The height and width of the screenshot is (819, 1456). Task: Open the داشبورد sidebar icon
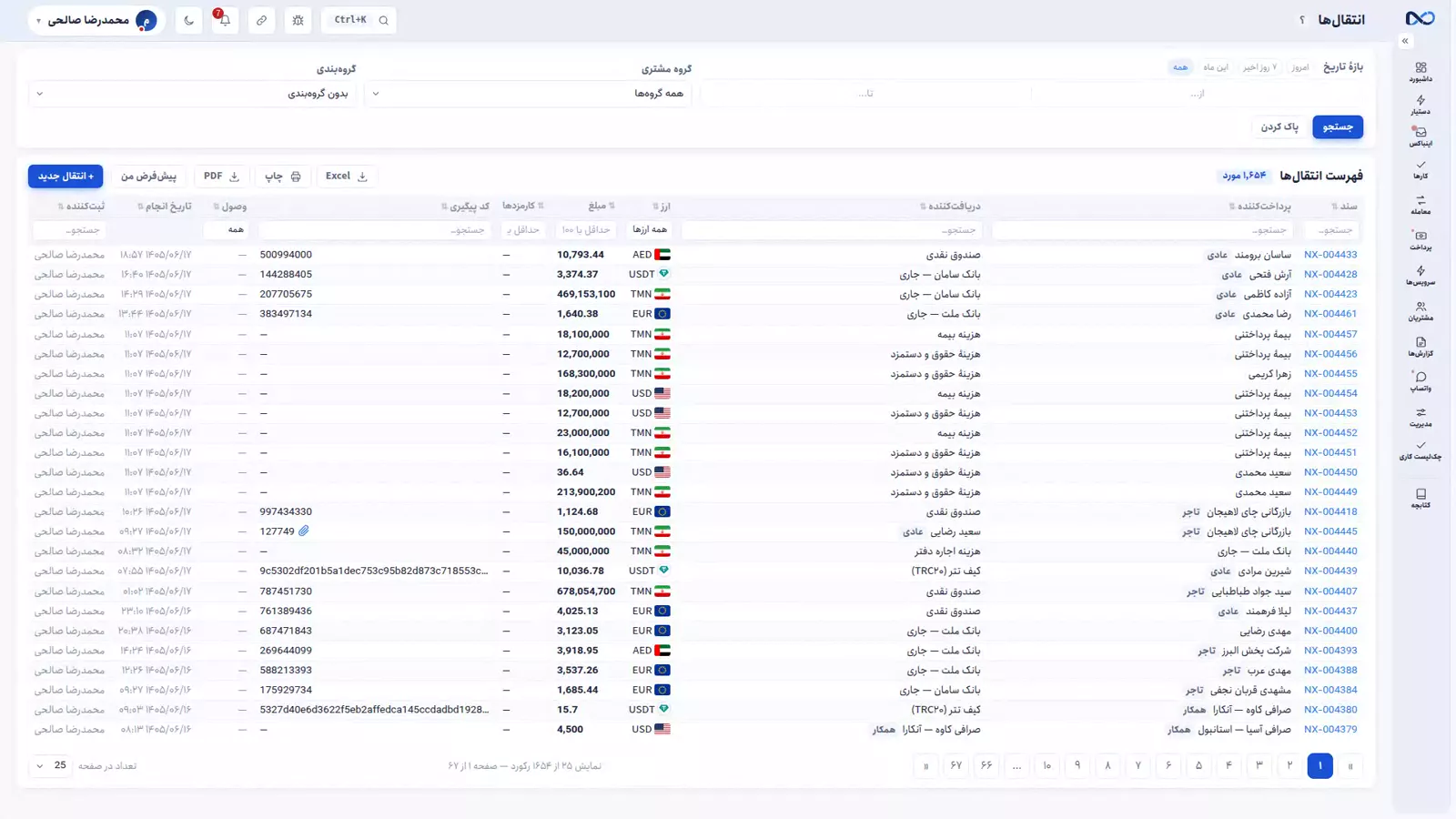coord(1421,72)
